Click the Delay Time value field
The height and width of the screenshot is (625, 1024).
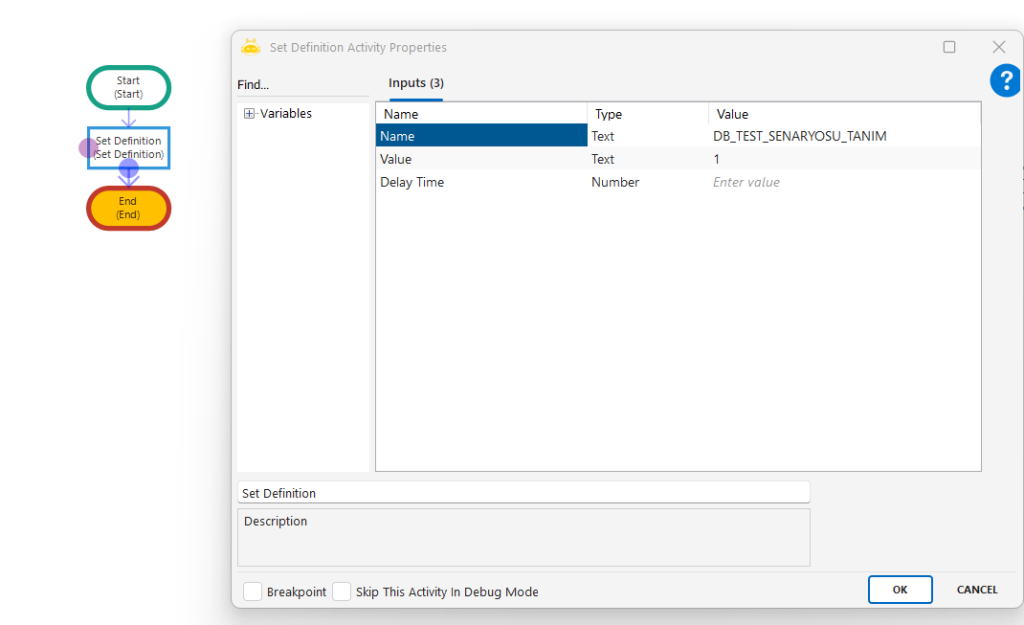coord(845,182)
